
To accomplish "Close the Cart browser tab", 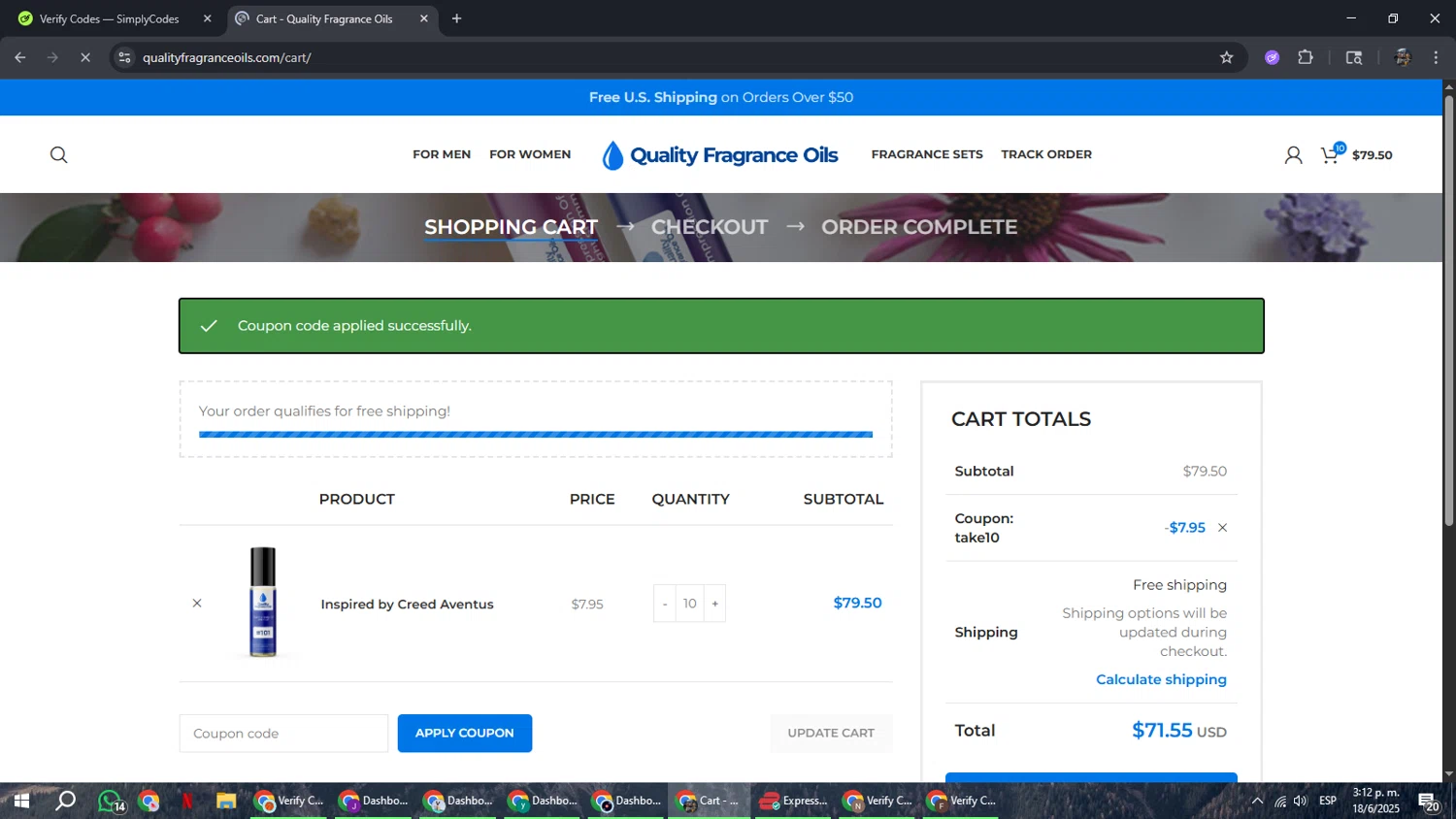I will coord(424,18).
